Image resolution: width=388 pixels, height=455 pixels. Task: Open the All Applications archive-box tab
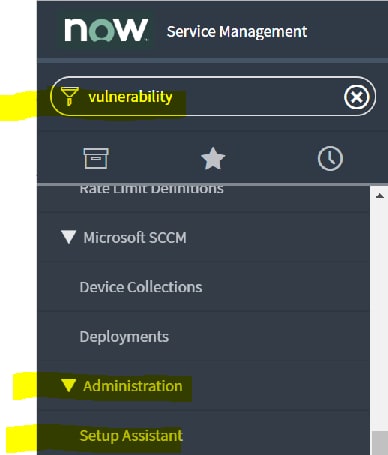coord(96,158)
